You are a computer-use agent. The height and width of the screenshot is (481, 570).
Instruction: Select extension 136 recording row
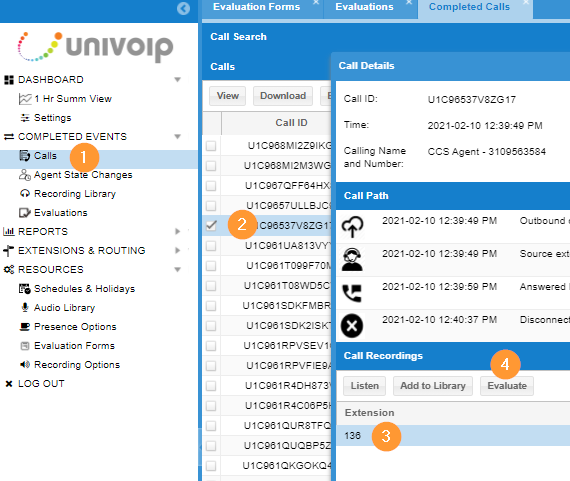pyautogui.click(x=453, y=436)
